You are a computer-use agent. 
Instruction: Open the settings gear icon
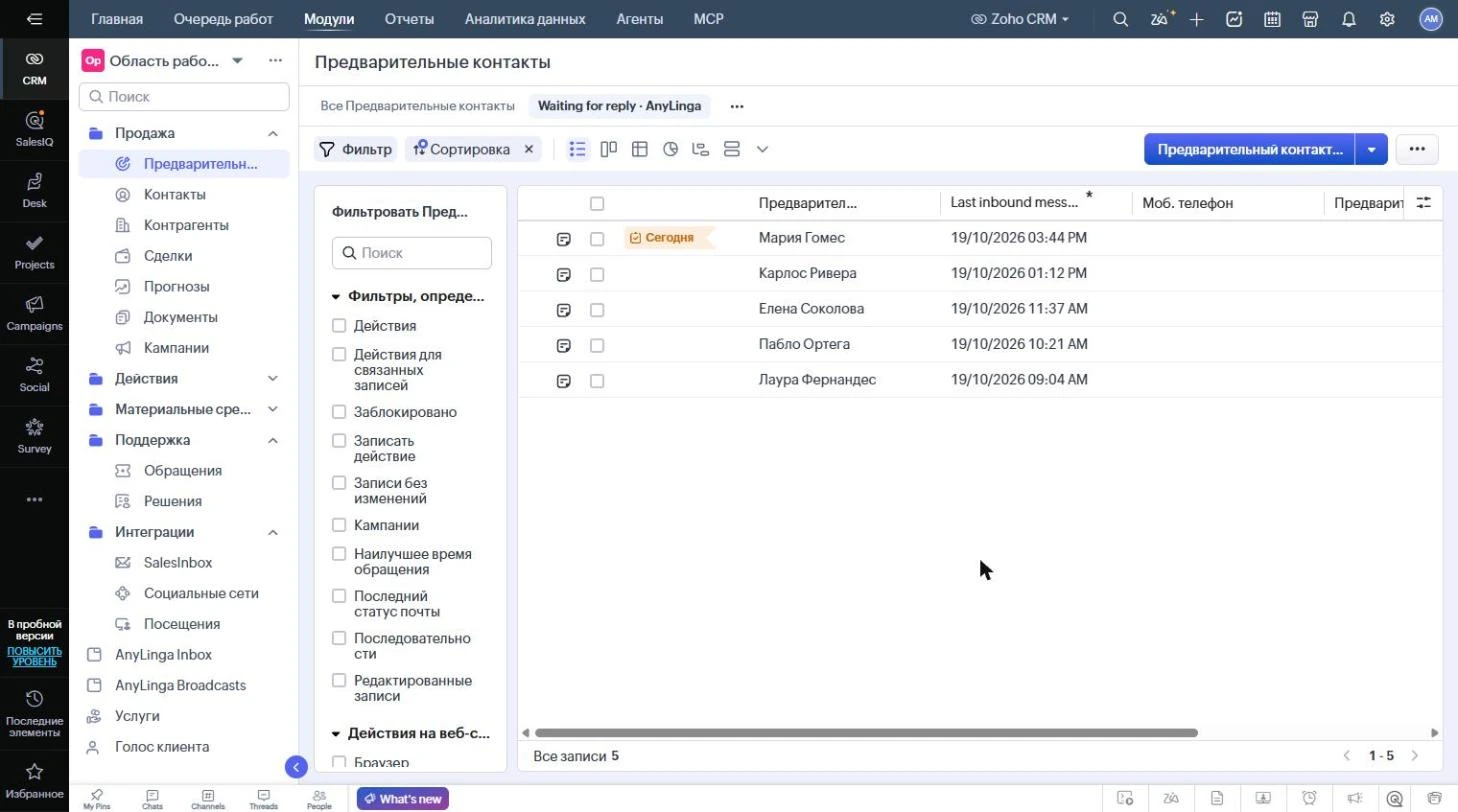[1387, 19]
